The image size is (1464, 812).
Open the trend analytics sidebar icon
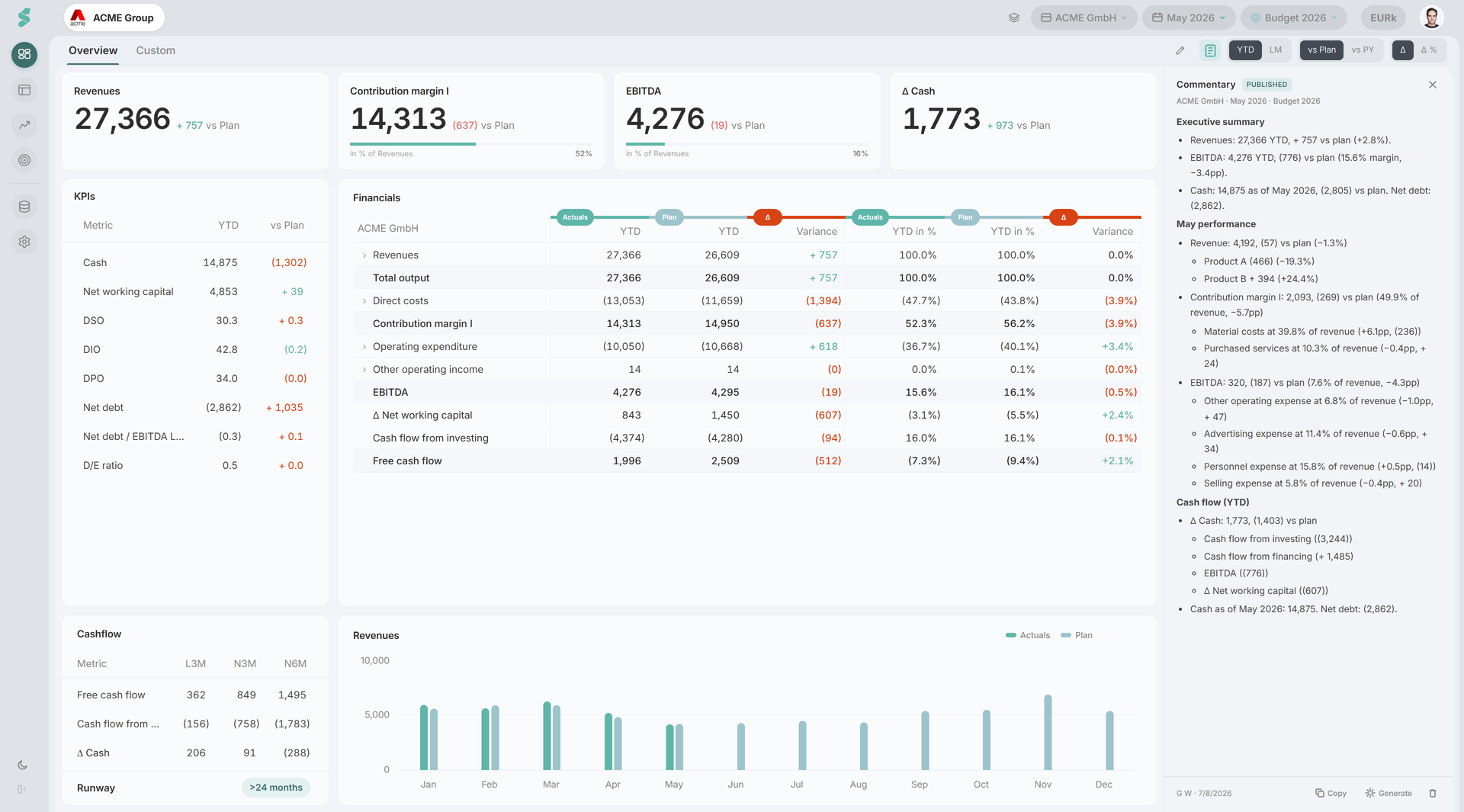[24, 125]
